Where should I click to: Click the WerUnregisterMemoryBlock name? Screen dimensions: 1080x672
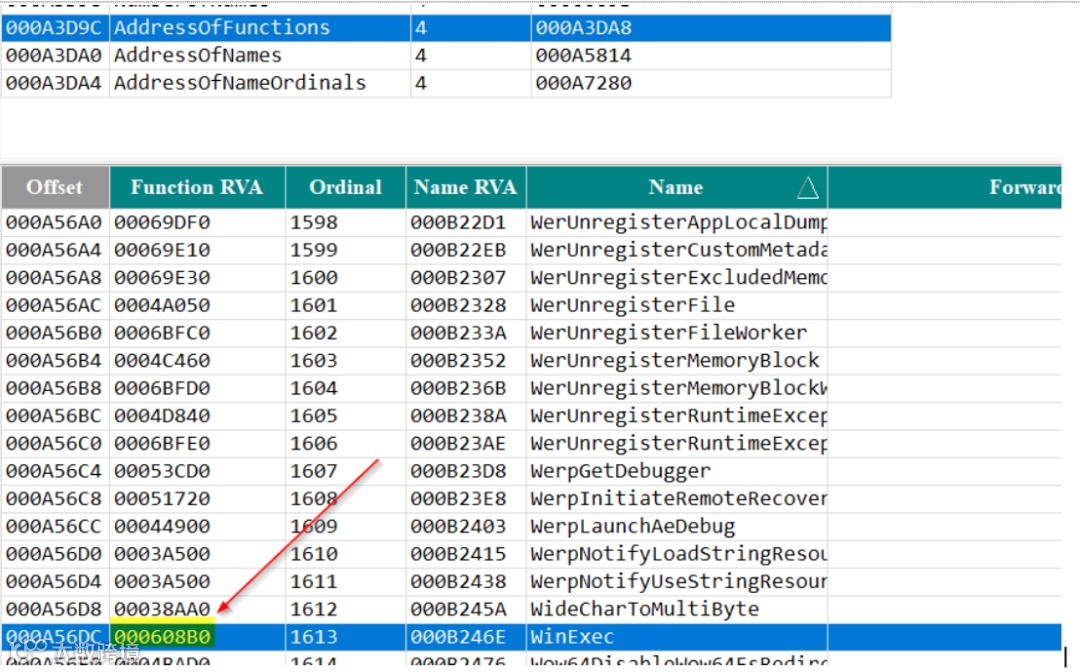coord(675,361)
